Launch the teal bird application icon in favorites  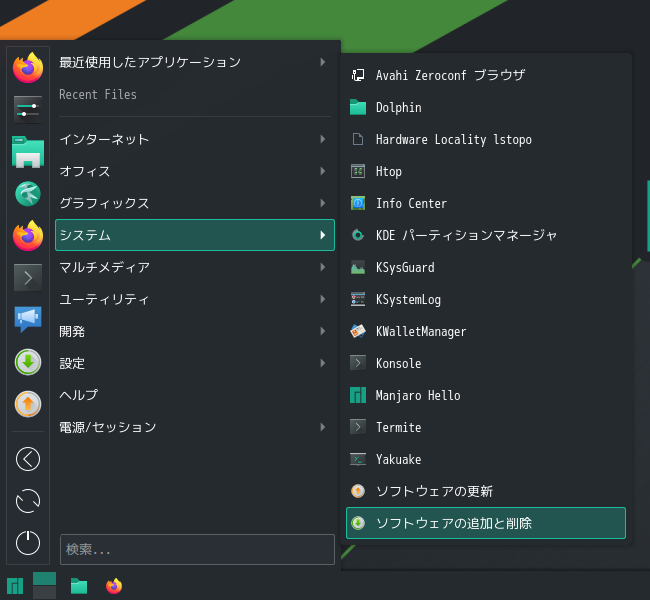point(28,194)
